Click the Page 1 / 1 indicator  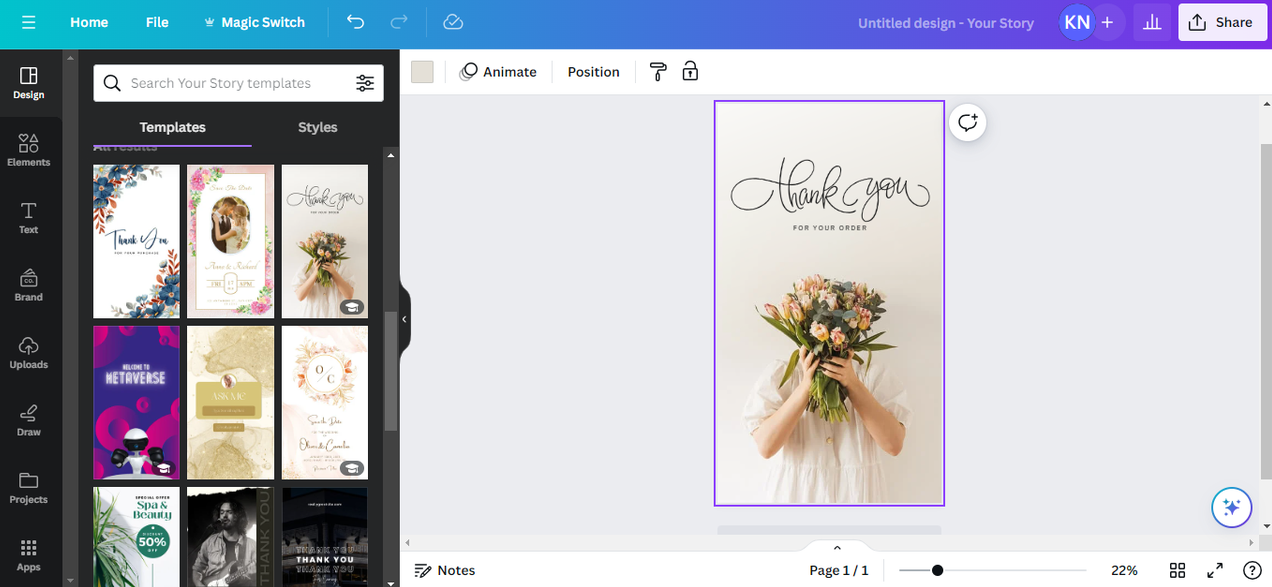coord(838,570)
